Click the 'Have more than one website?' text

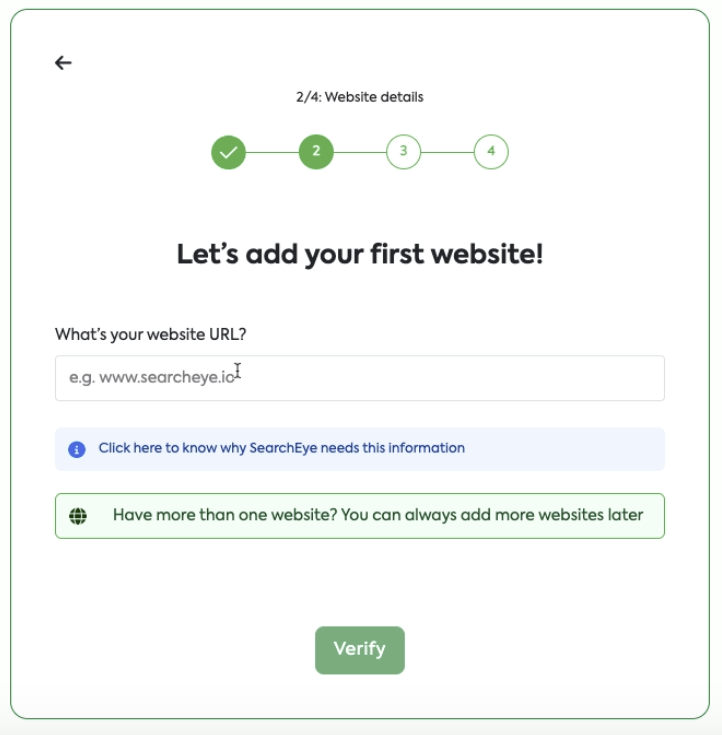coord(224,515)
